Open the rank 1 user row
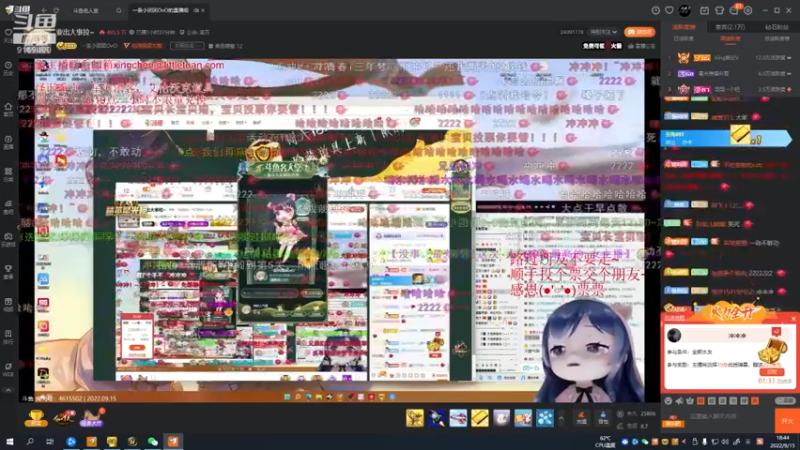This screenshot has height=450, width=800. point(730,58)
